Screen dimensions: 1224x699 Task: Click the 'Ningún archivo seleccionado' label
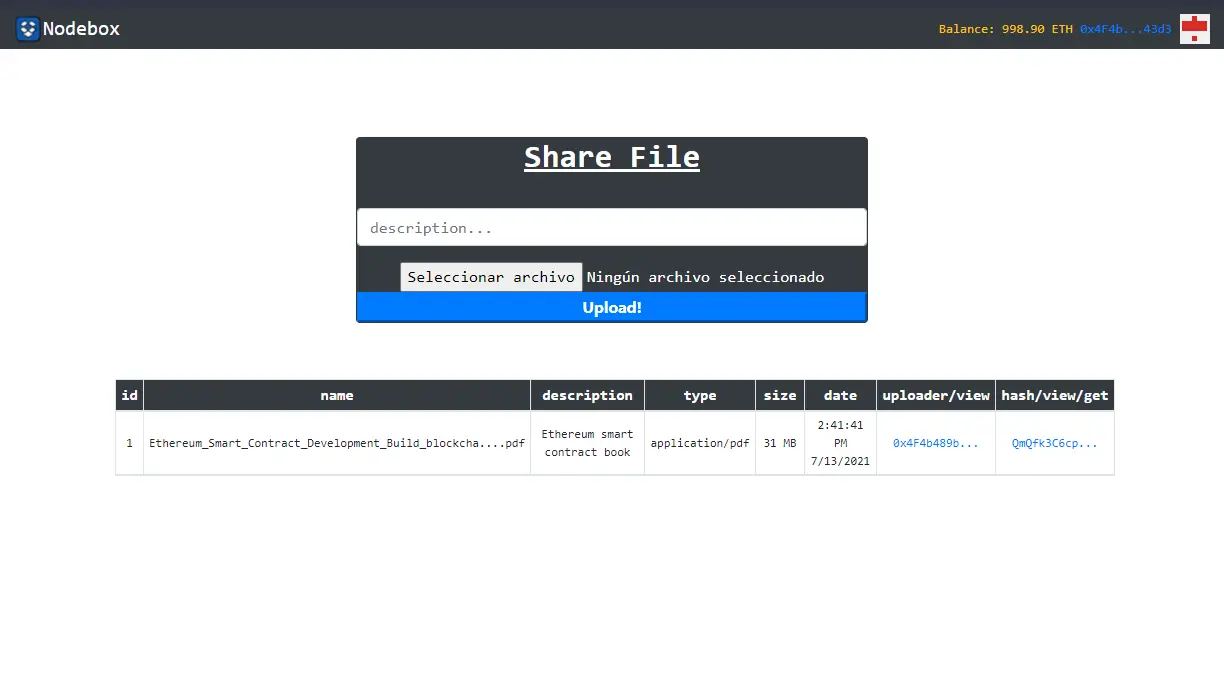click(705, 277)
